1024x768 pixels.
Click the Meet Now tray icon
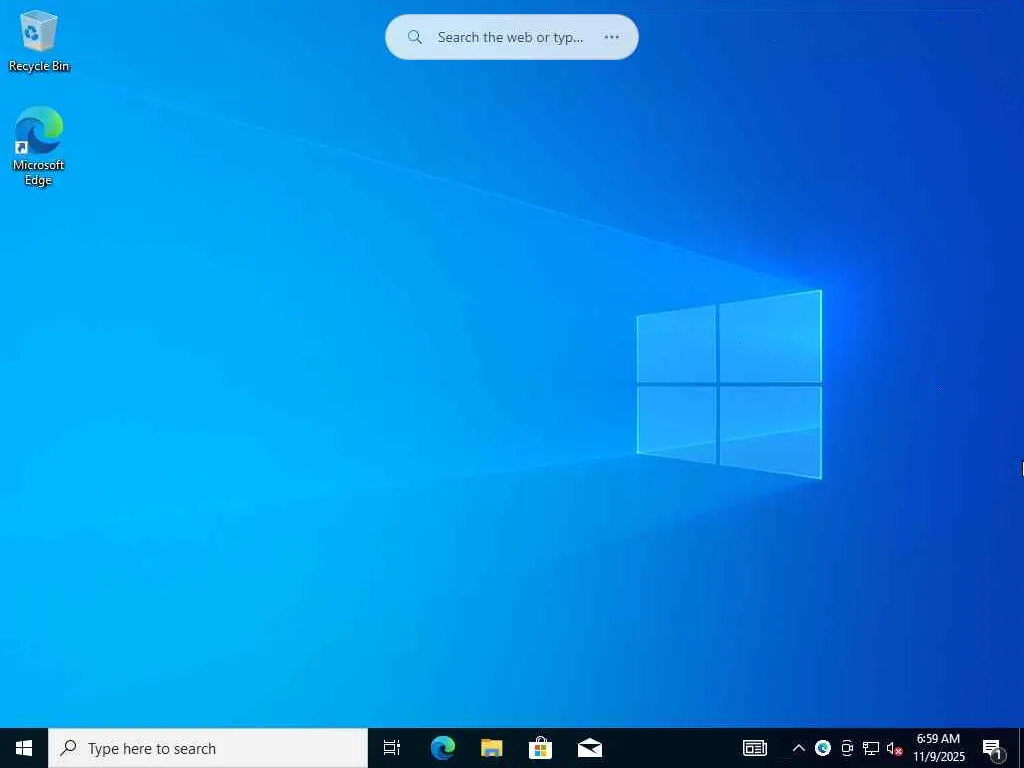pyautogui.click(x=847, y=748)
